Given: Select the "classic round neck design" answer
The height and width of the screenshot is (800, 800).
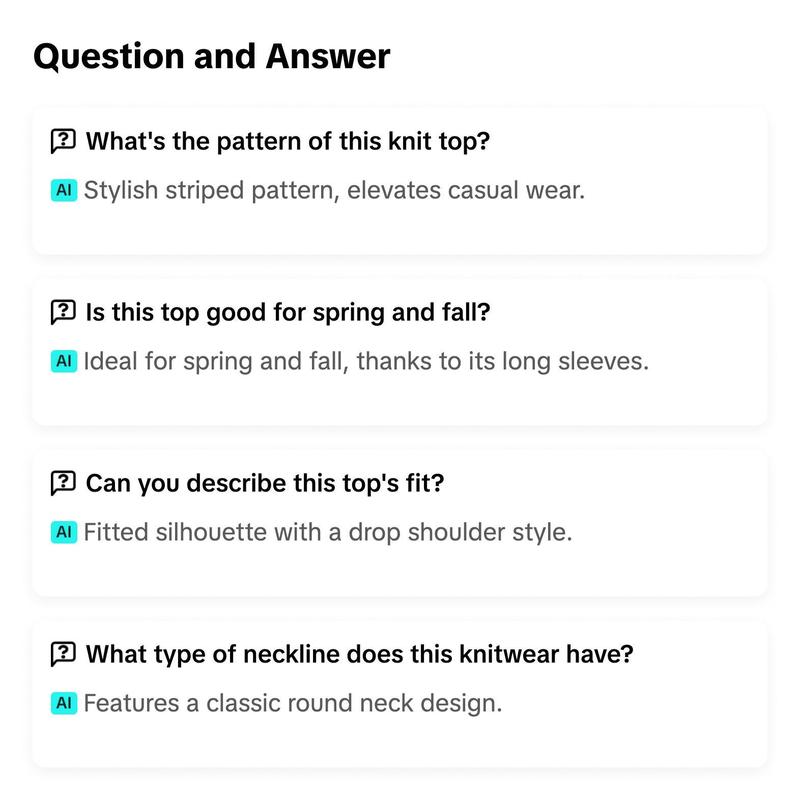Looking at the screenshot, I should pyautogui.click(x=293, y=703).
